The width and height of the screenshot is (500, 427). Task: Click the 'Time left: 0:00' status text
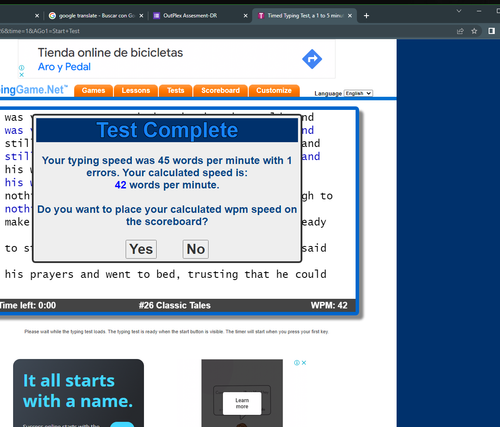click(28, 305)
